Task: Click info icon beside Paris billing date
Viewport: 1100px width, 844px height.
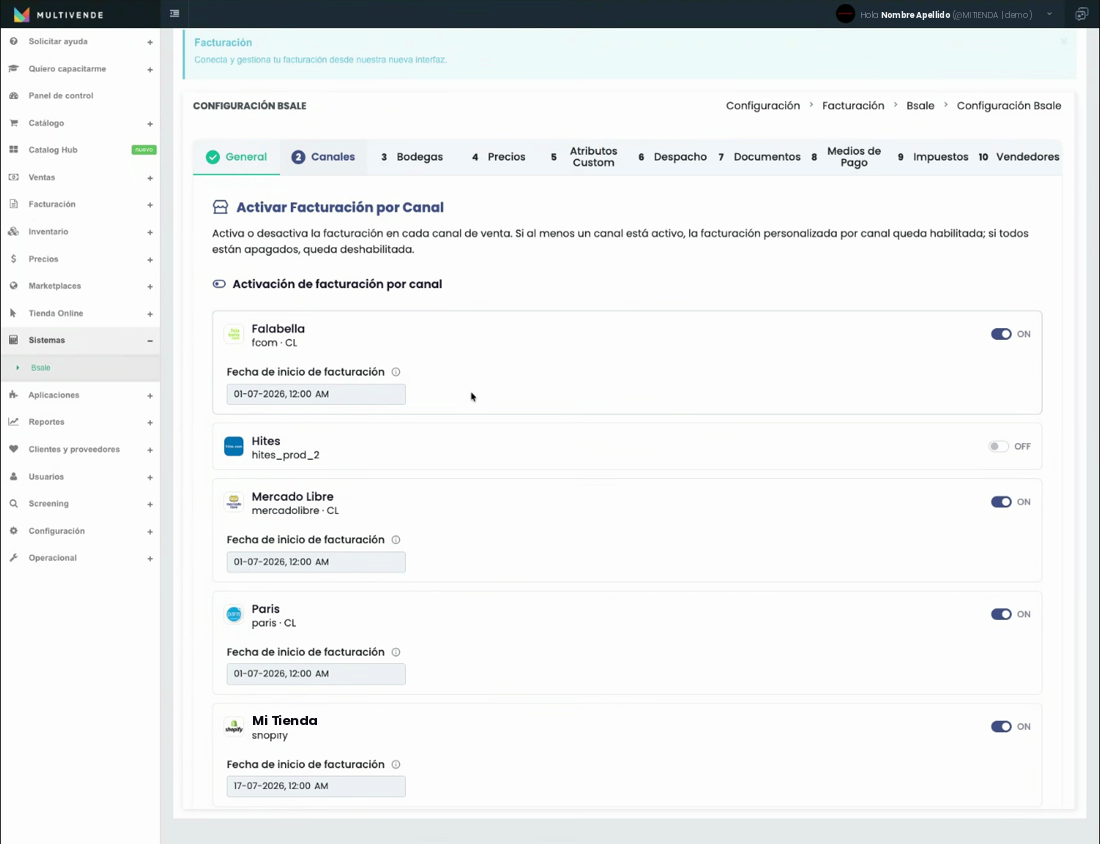Action: [x=396, y=652]
